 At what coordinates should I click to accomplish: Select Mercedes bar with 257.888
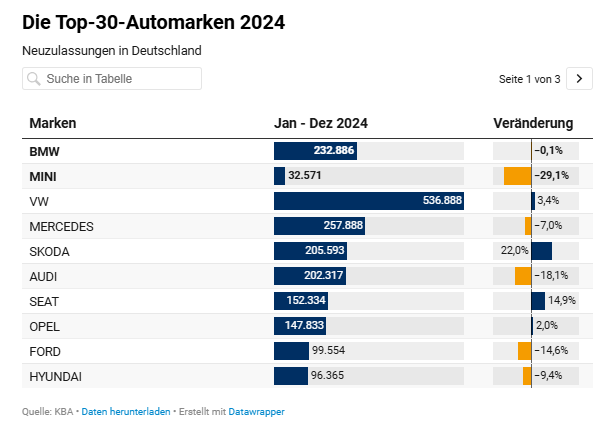click(320, 226)
